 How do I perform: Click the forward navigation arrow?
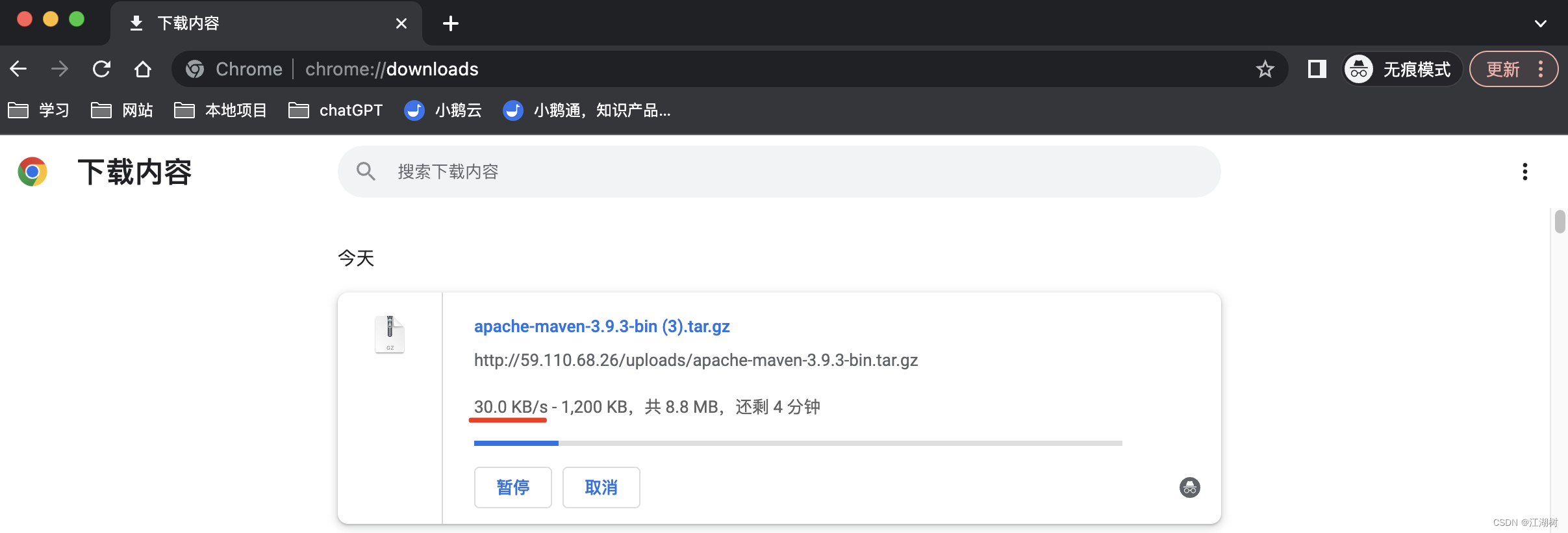pos(60,69)
